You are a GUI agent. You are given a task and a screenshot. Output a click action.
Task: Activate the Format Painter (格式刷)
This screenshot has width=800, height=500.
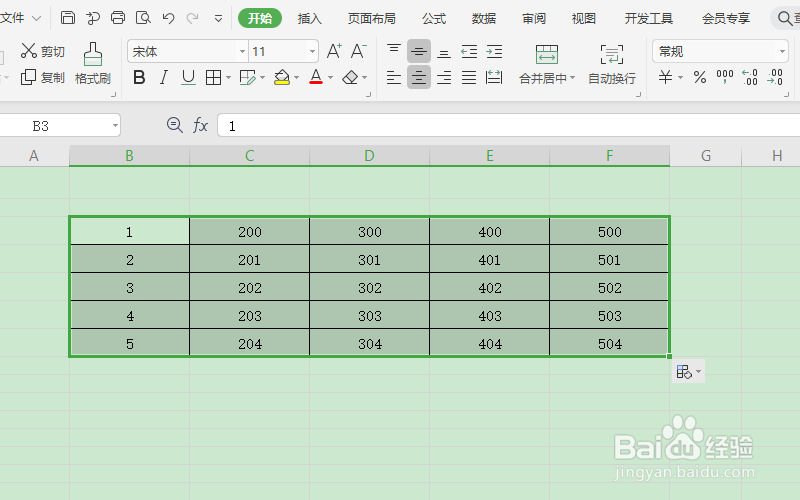(93, 63)
